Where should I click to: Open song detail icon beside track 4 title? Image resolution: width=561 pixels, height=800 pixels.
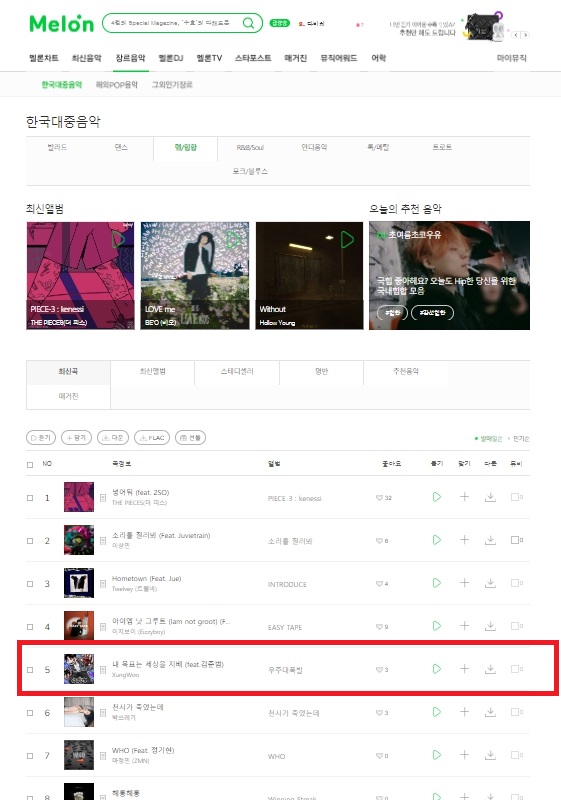coord(103,627)
